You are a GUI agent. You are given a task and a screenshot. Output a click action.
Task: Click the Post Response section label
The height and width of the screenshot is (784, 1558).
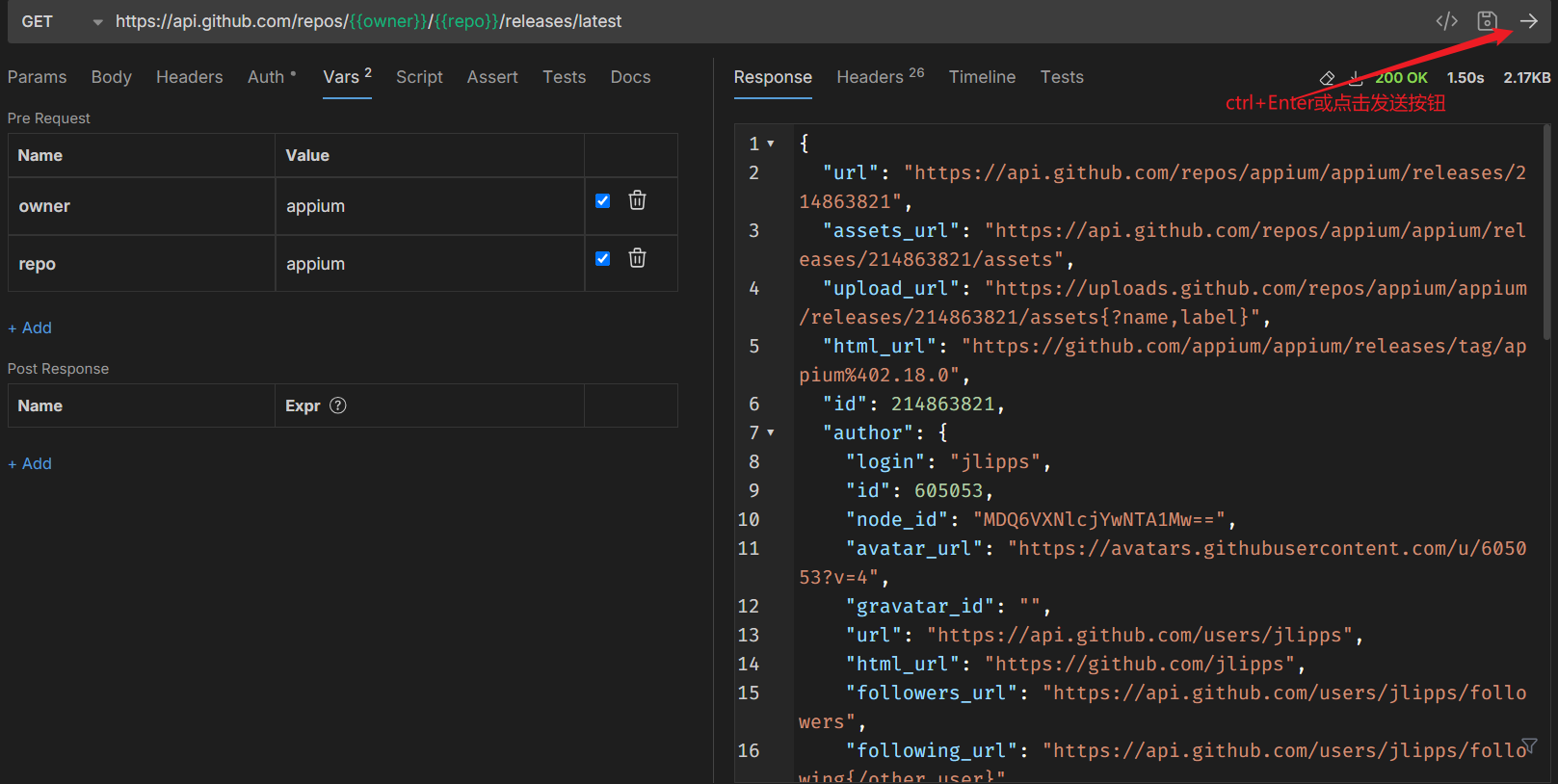(x=58, y=369)
